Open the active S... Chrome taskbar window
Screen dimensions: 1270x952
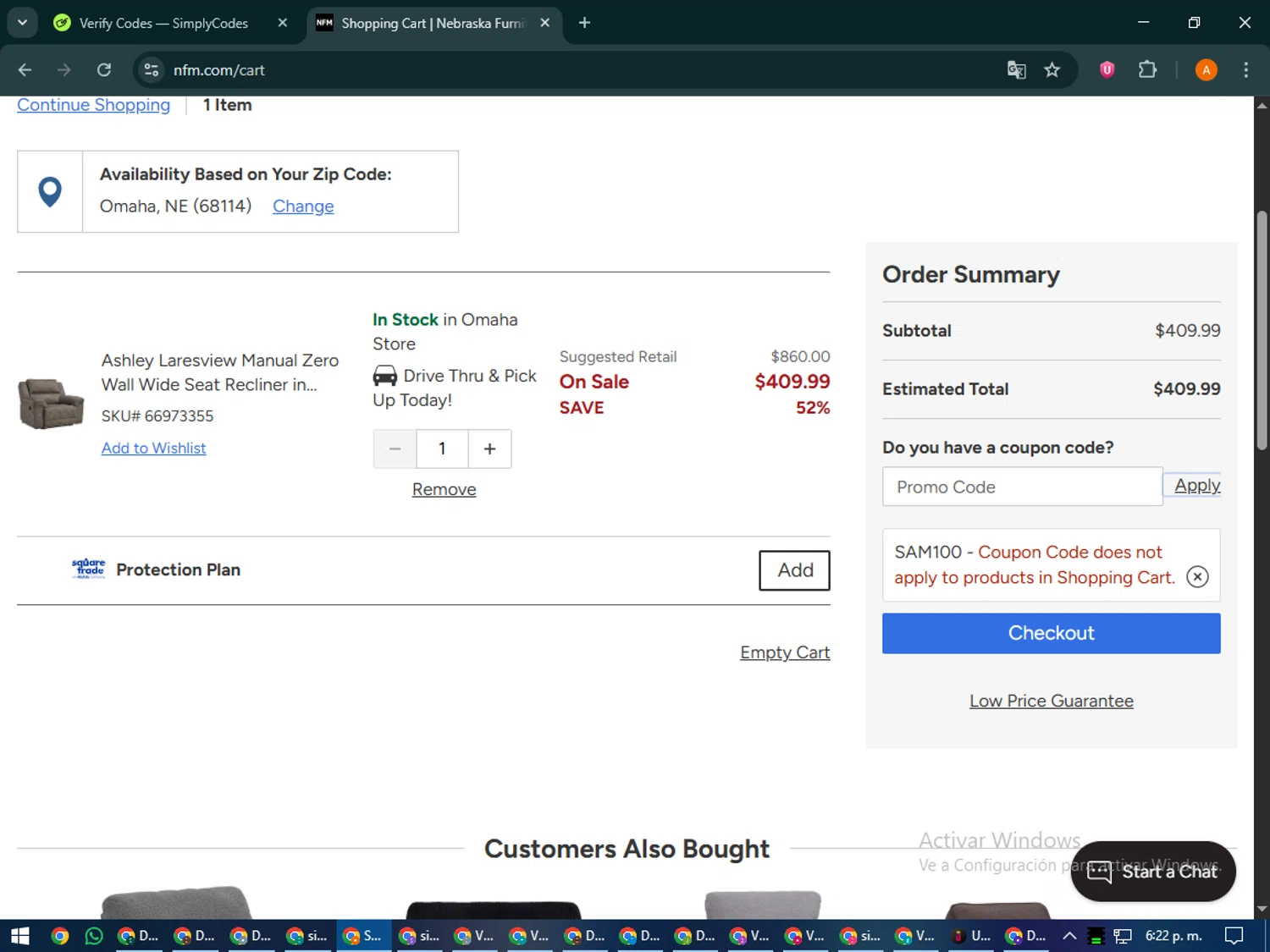pos(362,936)
